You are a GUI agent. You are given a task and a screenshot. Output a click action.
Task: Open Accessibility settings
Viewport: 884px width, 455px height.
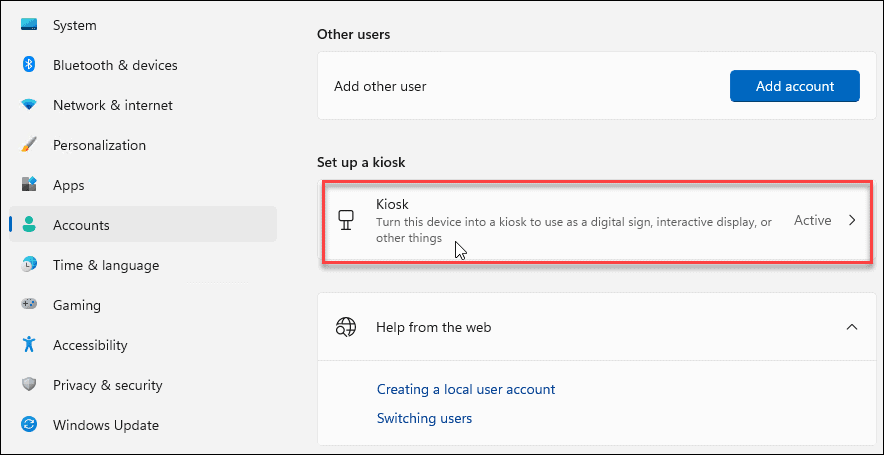pyautogui.click(x=90, y=345)
